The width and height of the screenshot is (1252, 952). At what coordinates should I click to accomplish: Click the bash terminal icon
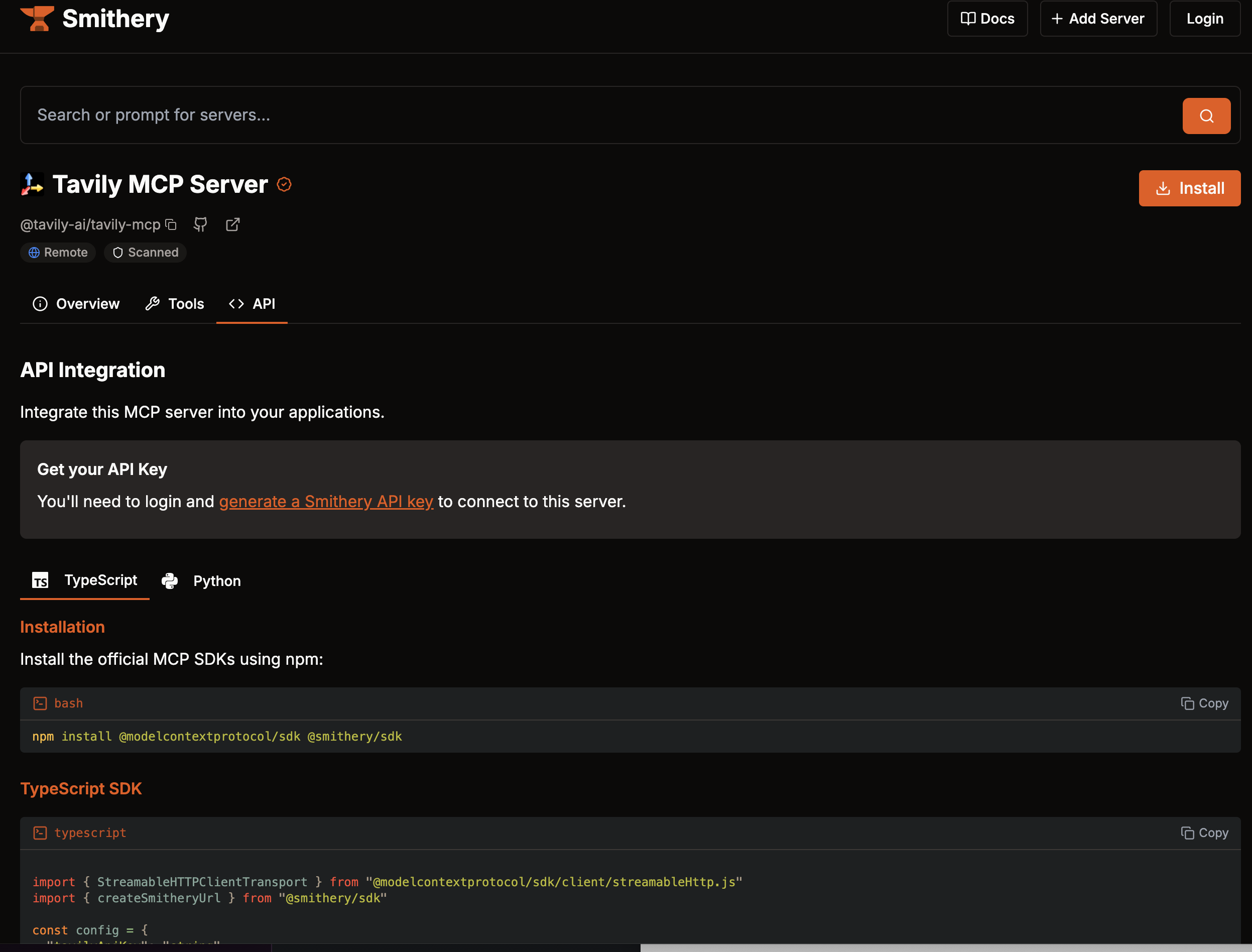[40, 703]
